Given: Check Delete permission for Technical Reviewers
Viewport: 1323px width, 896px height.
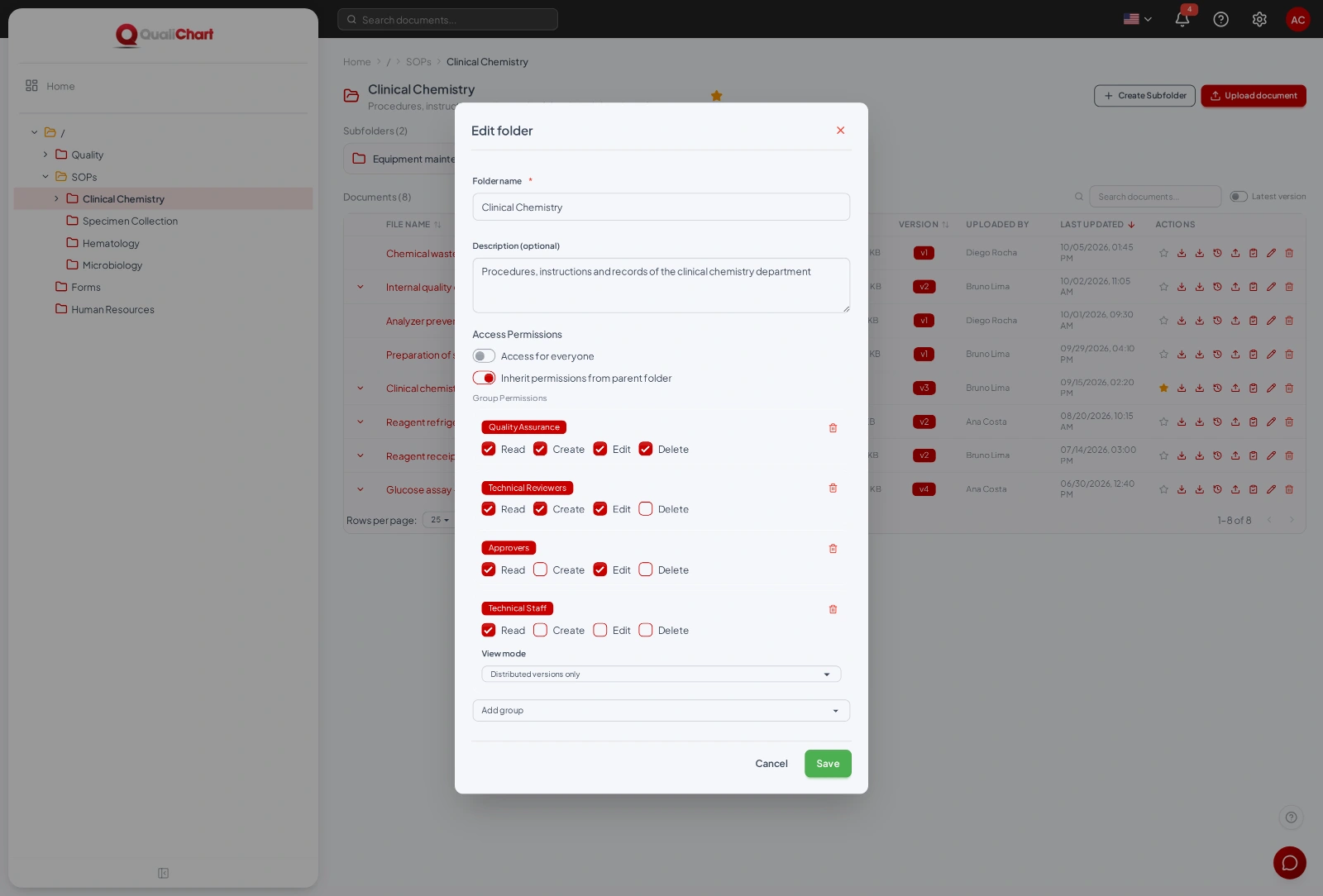Looking at the screenshot, I should [646, 509].
